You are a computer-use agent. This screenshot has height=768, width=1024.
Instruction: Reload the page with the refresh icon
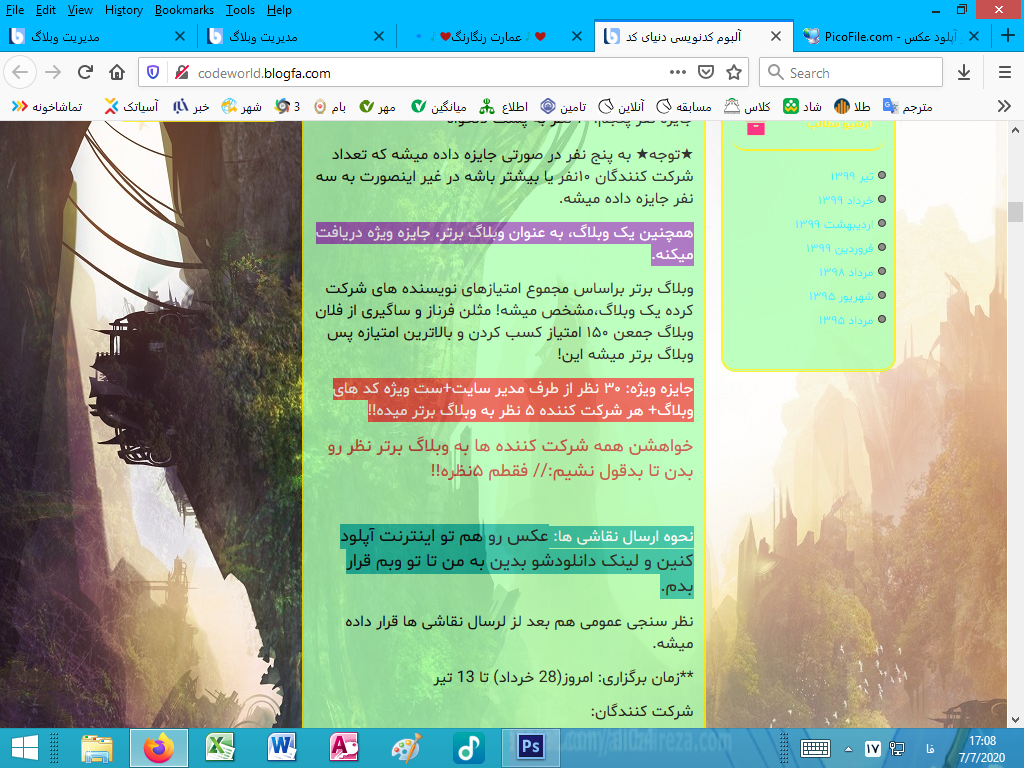(86, 73)
